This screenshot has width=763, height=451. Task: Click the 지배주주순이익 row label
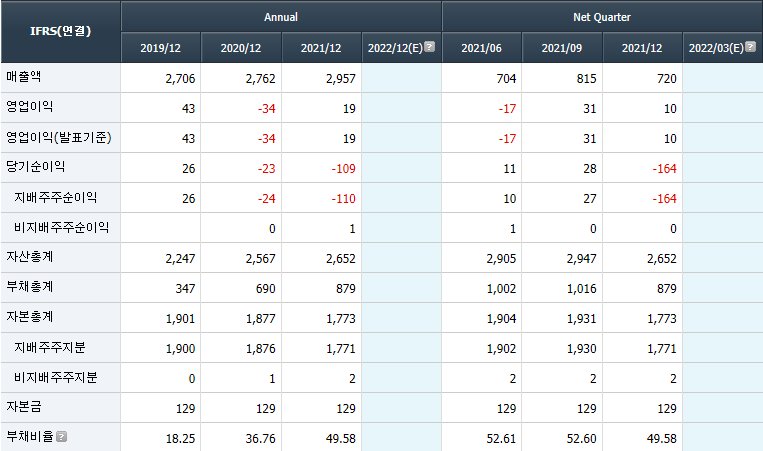(x=55, y=198)
